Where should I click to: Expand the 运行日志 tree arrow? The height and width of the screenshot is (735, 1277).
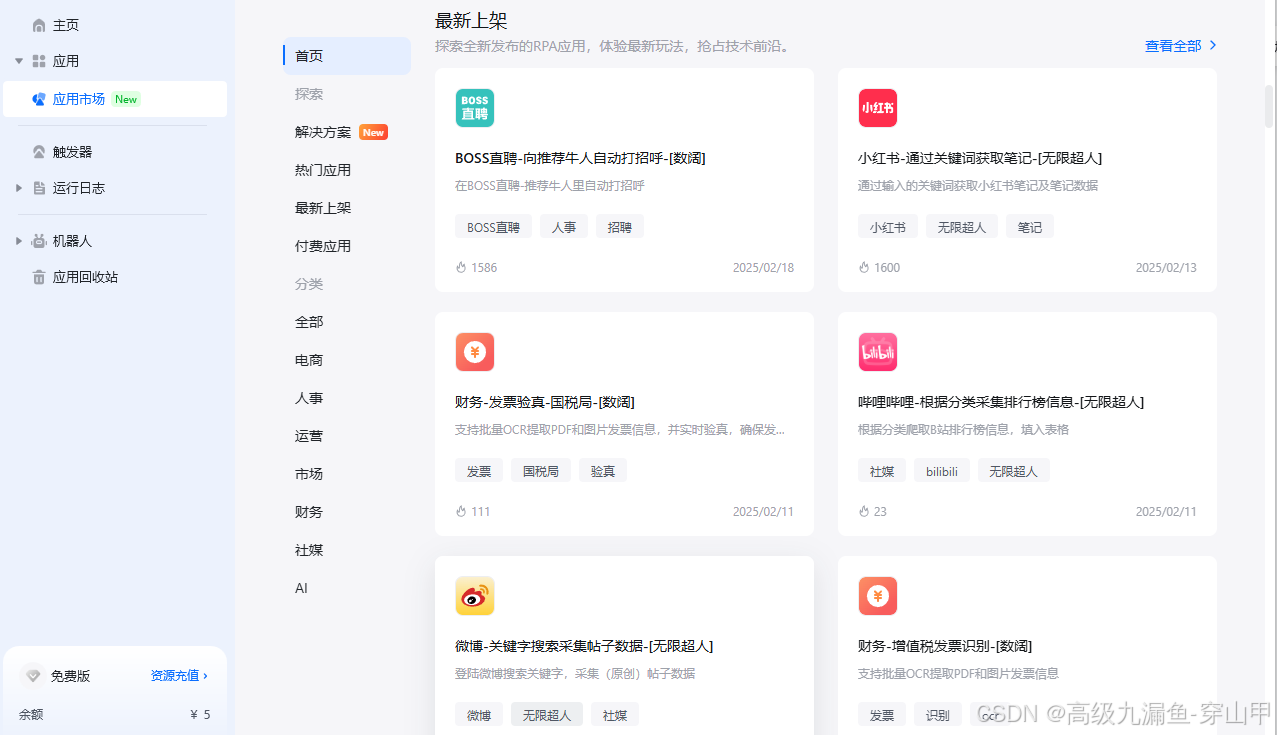point(19,188)
